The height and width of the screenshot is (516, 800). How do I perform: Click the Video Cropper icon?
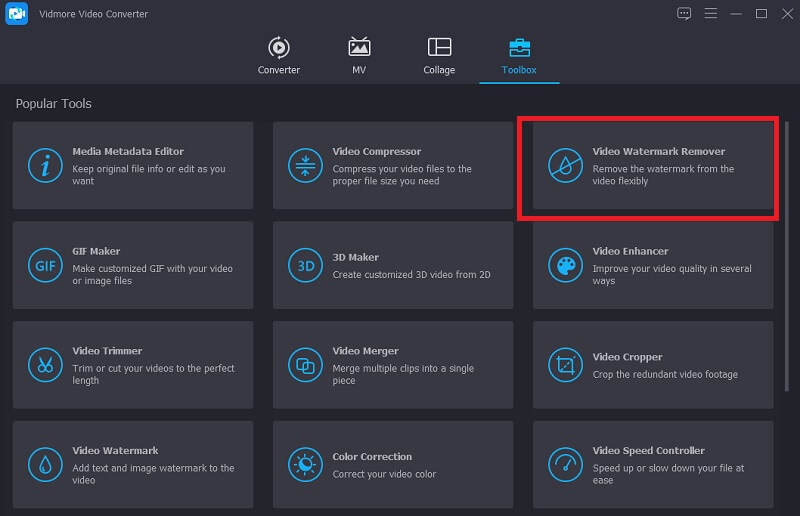pyautogui.click(x=565, y=365)
